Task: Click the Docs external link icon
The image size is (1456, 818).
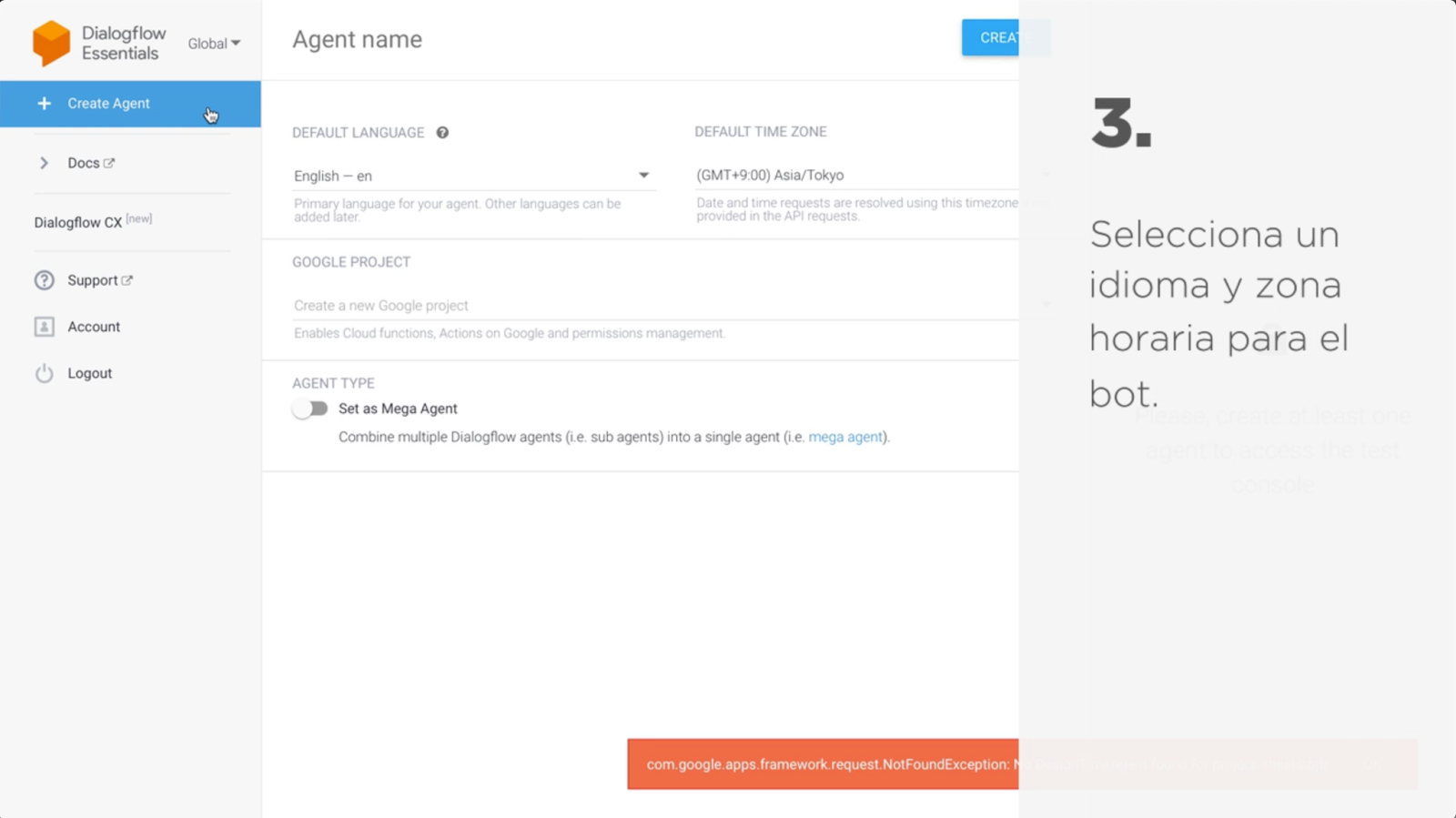Action: [109, 163]
